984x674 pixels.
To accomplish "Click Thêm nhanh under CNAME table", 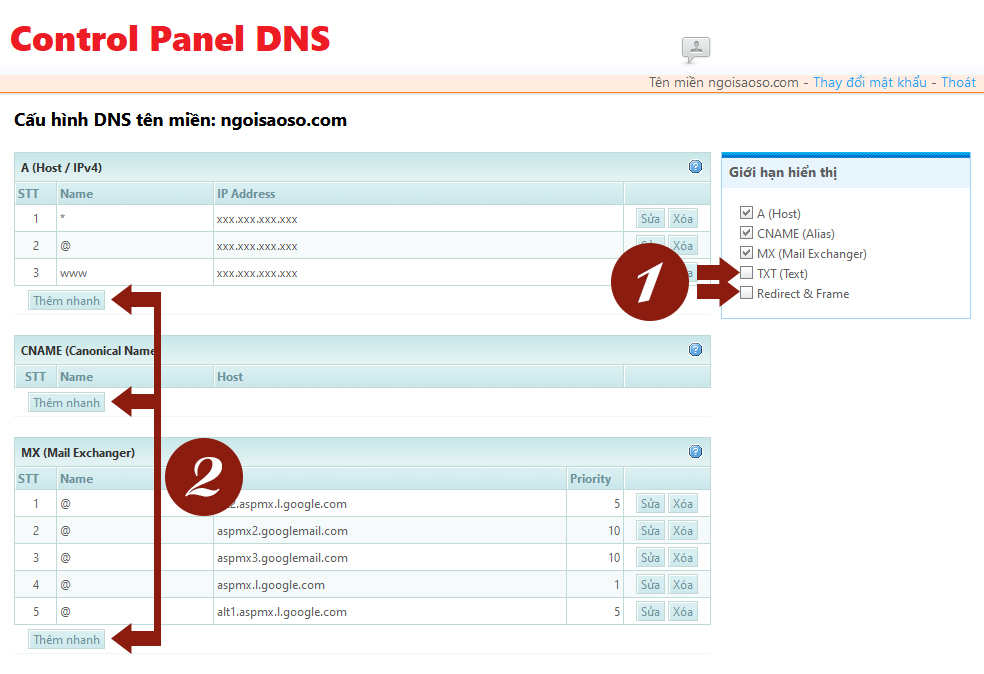I will click(x=66, y=403).
